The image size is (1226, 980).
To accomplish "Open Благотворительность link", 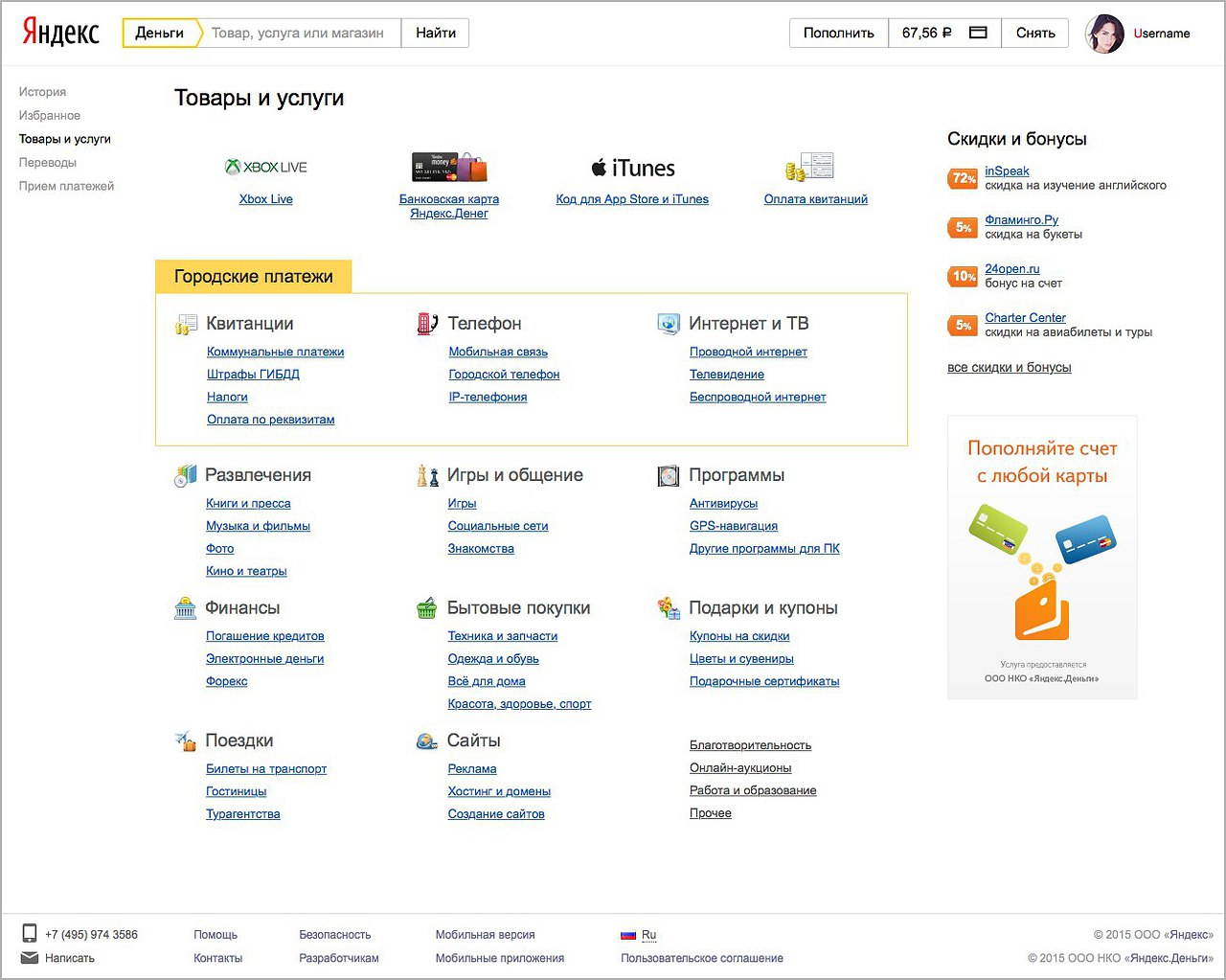I will click(x=750, y=745).
